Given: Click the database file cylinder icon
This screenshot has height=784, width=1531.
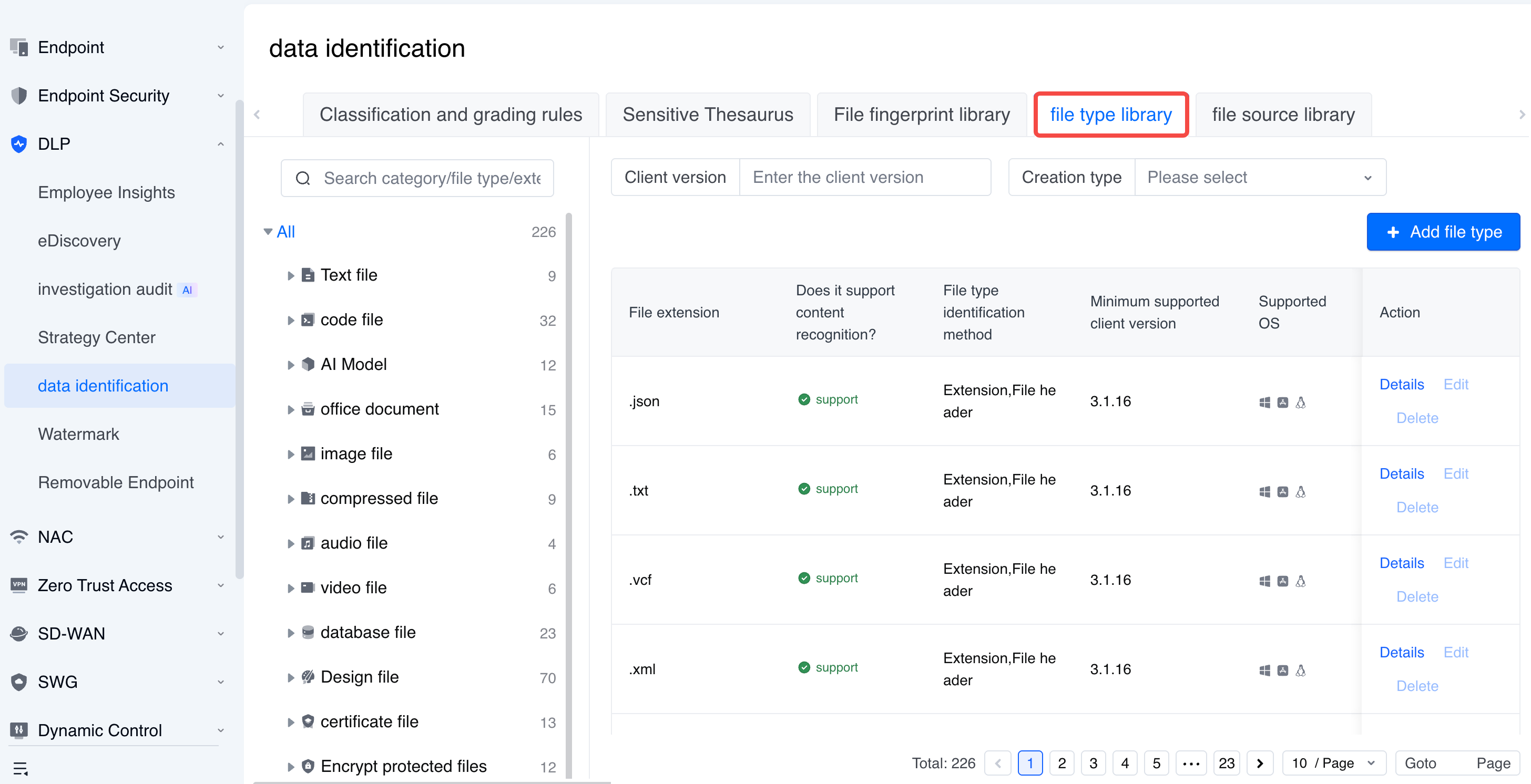Looking at the screenshot, I should pyautogui.click(x=307, y=632).
